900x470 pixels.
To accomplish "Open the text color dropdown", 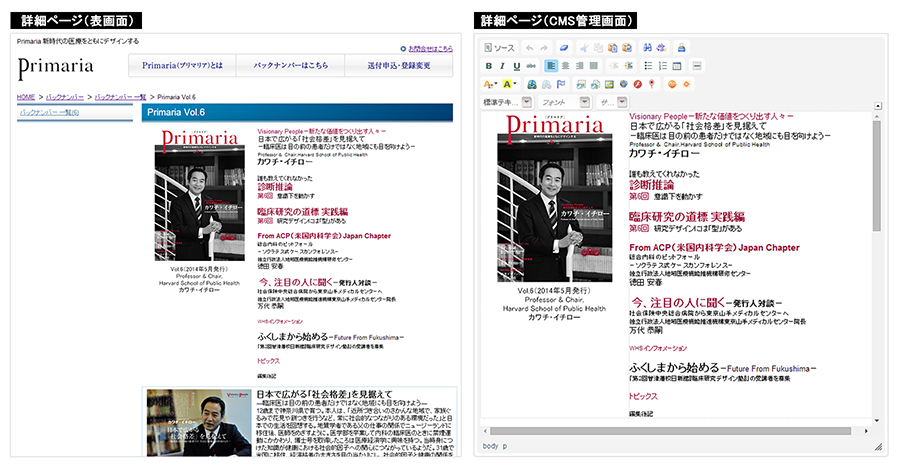I will [x=490, y=84].
